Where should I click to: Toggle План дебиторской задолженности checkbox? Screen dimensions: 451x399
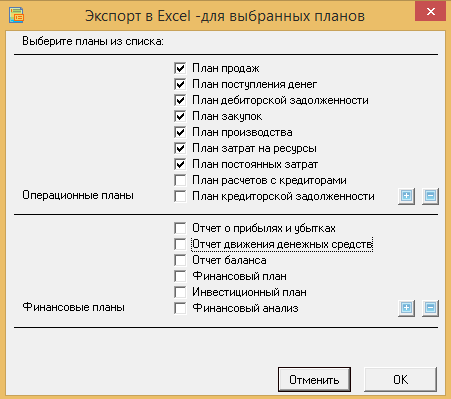click(x=180, y=100)
